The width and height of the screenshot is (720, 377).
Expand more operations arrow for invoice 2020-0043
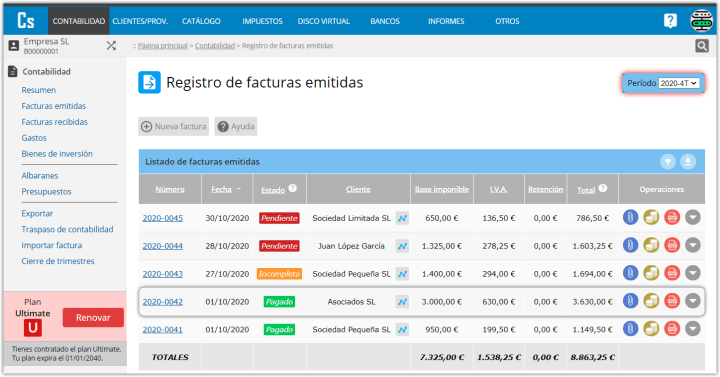point(692,273)
